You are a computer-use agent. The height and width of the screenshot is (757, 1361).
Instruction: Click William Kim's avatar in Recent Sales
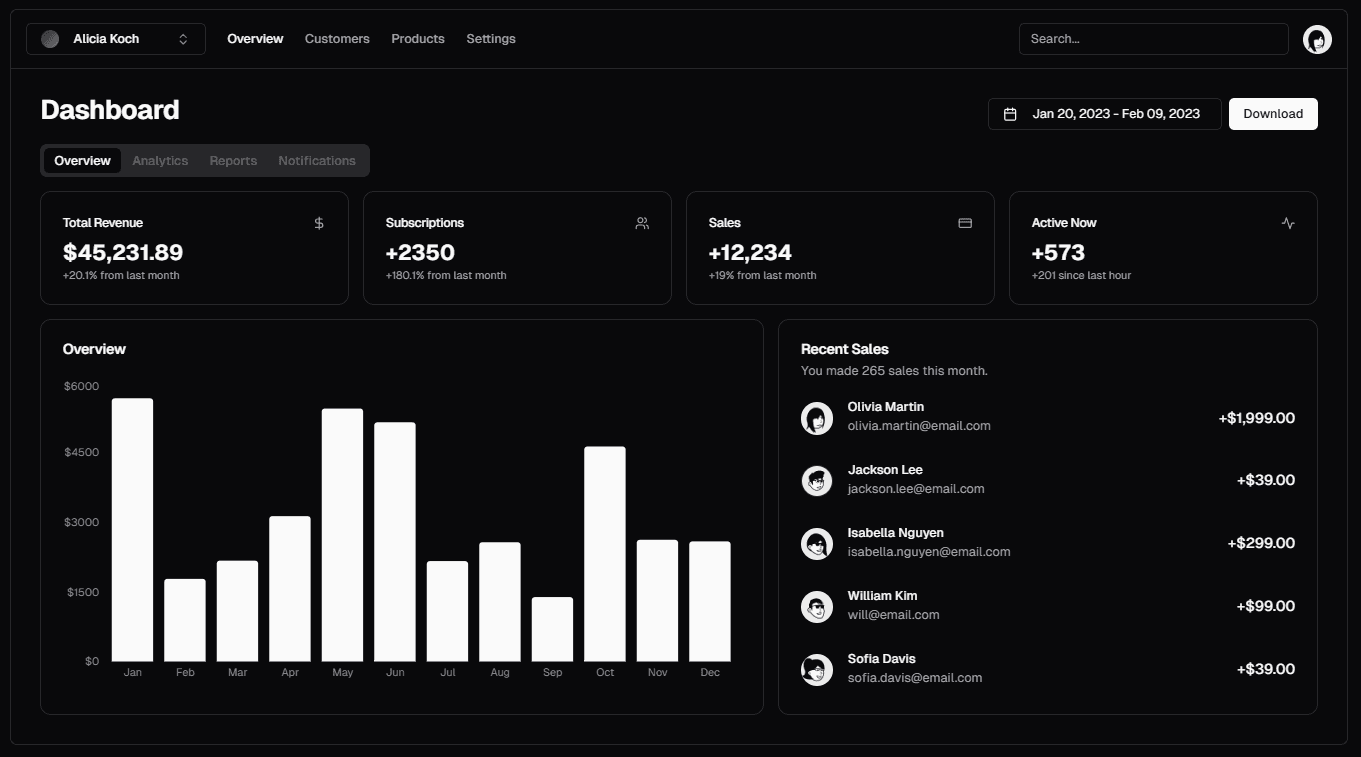817,607
